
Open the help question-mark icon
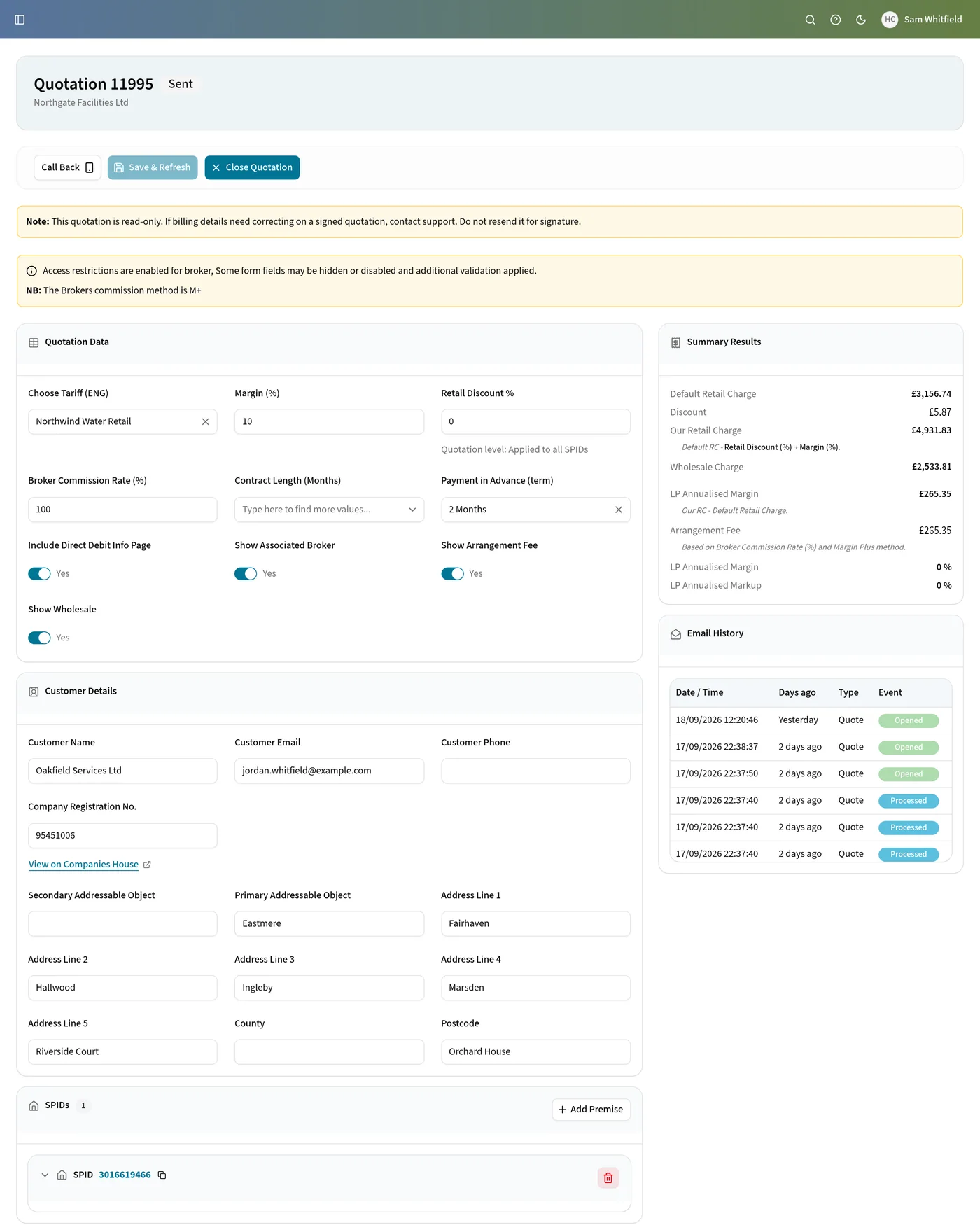click(x=835, y=20)
